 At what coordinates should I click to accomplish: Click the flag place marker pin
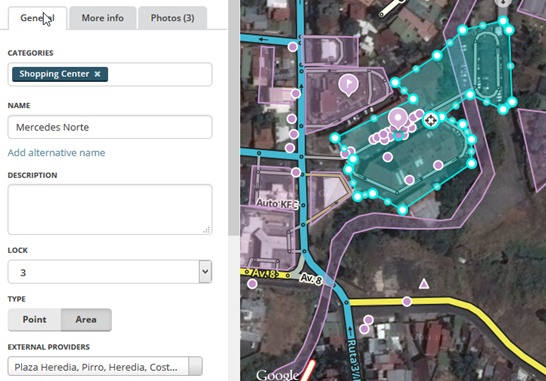[348, 85]
